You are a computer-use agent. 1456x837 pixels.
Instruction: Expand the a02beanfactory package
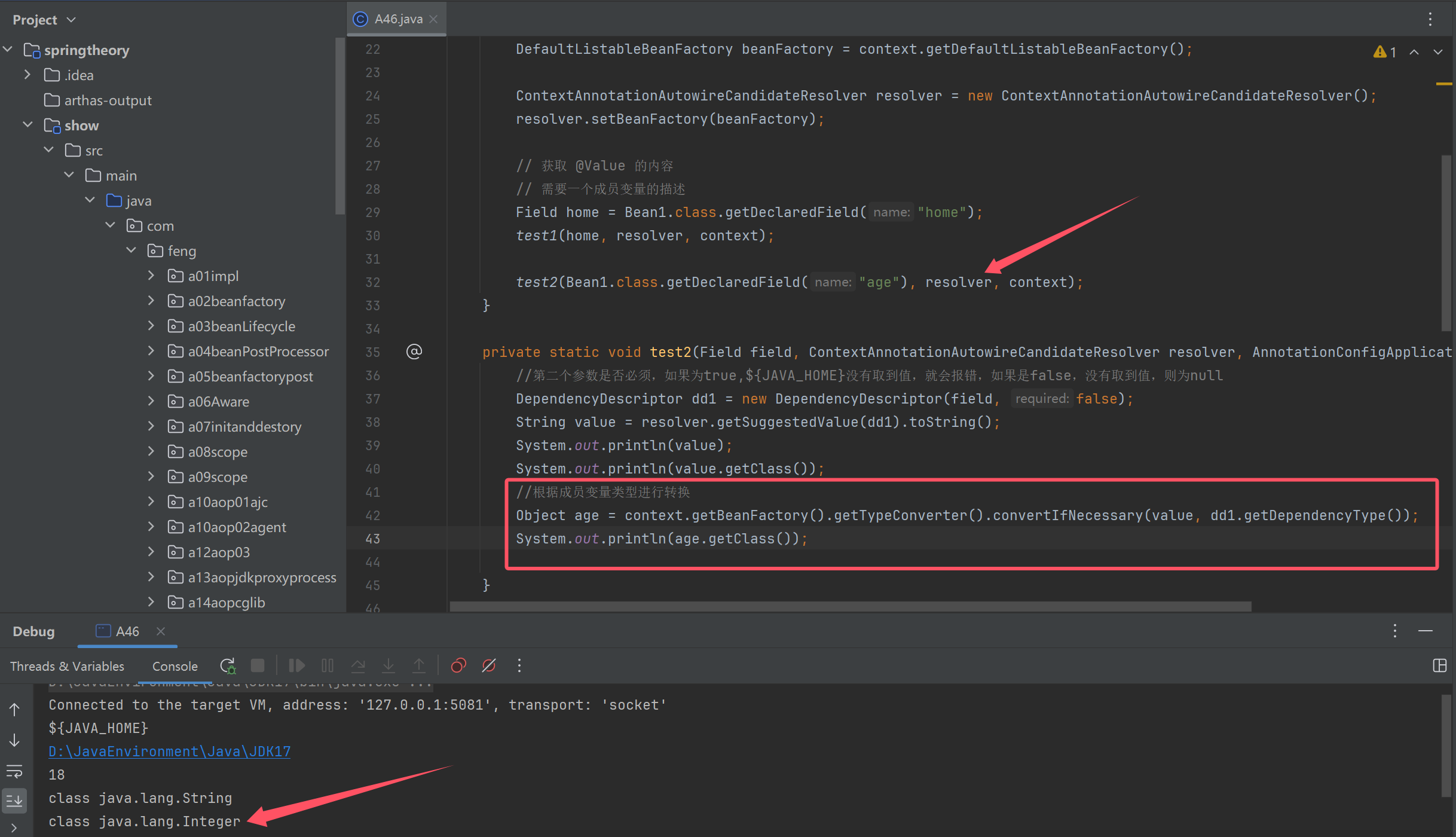[x=151, y=301]
